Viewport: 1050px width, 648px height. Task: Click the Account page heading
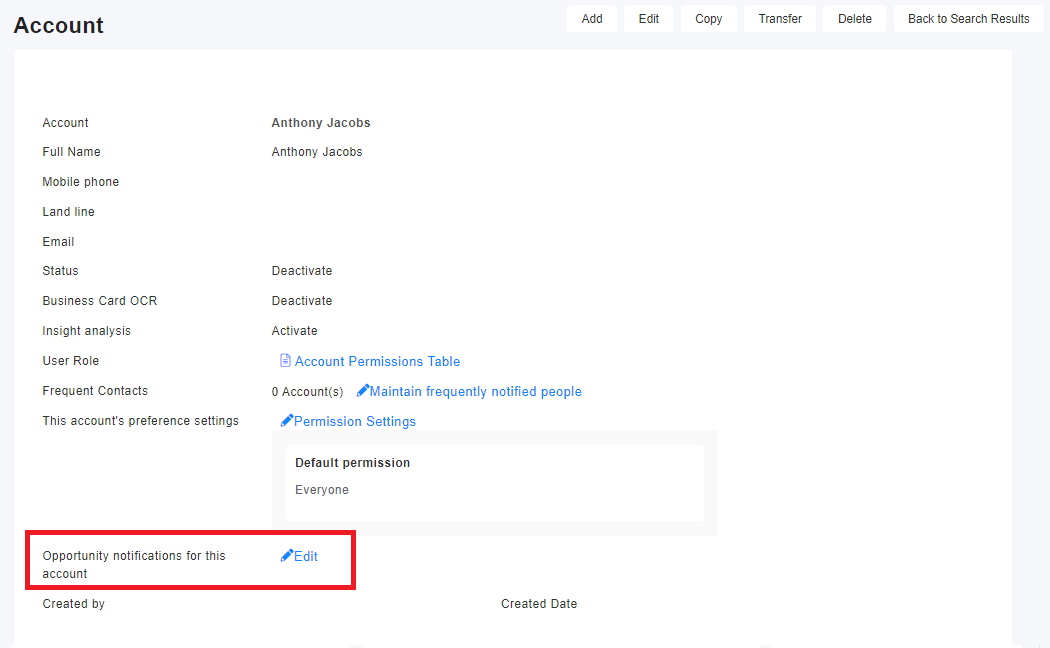[x=58, y=25]
